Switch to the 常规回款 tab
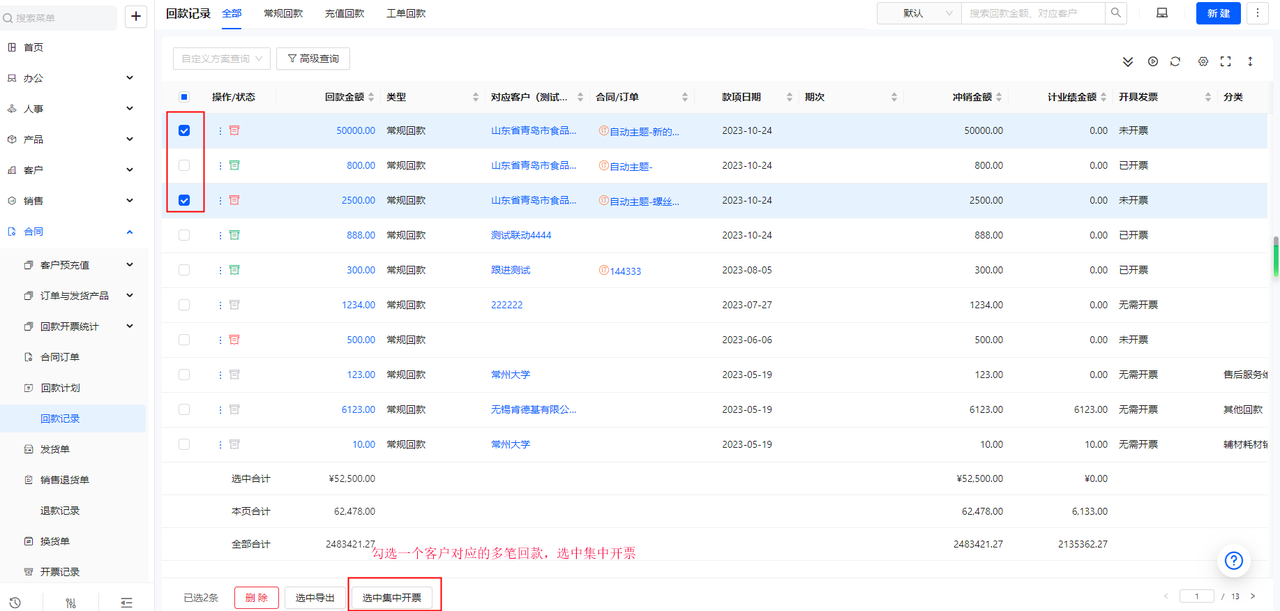The width and height of the screenshot is (1280, 611). (x=283, y=13)
